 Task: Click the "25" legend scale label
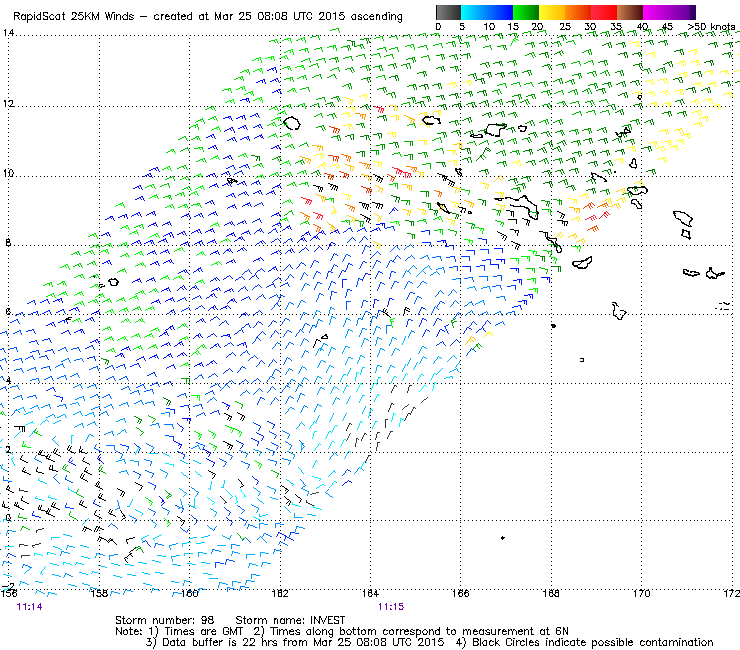(x=565, y=27)
